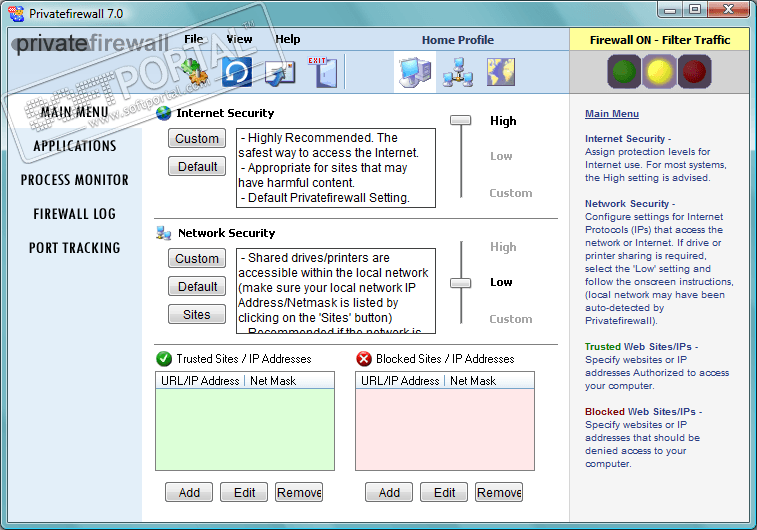The image size is (757, 530).
Task: Click the Network Security description text box
Action: pos(336,291)
